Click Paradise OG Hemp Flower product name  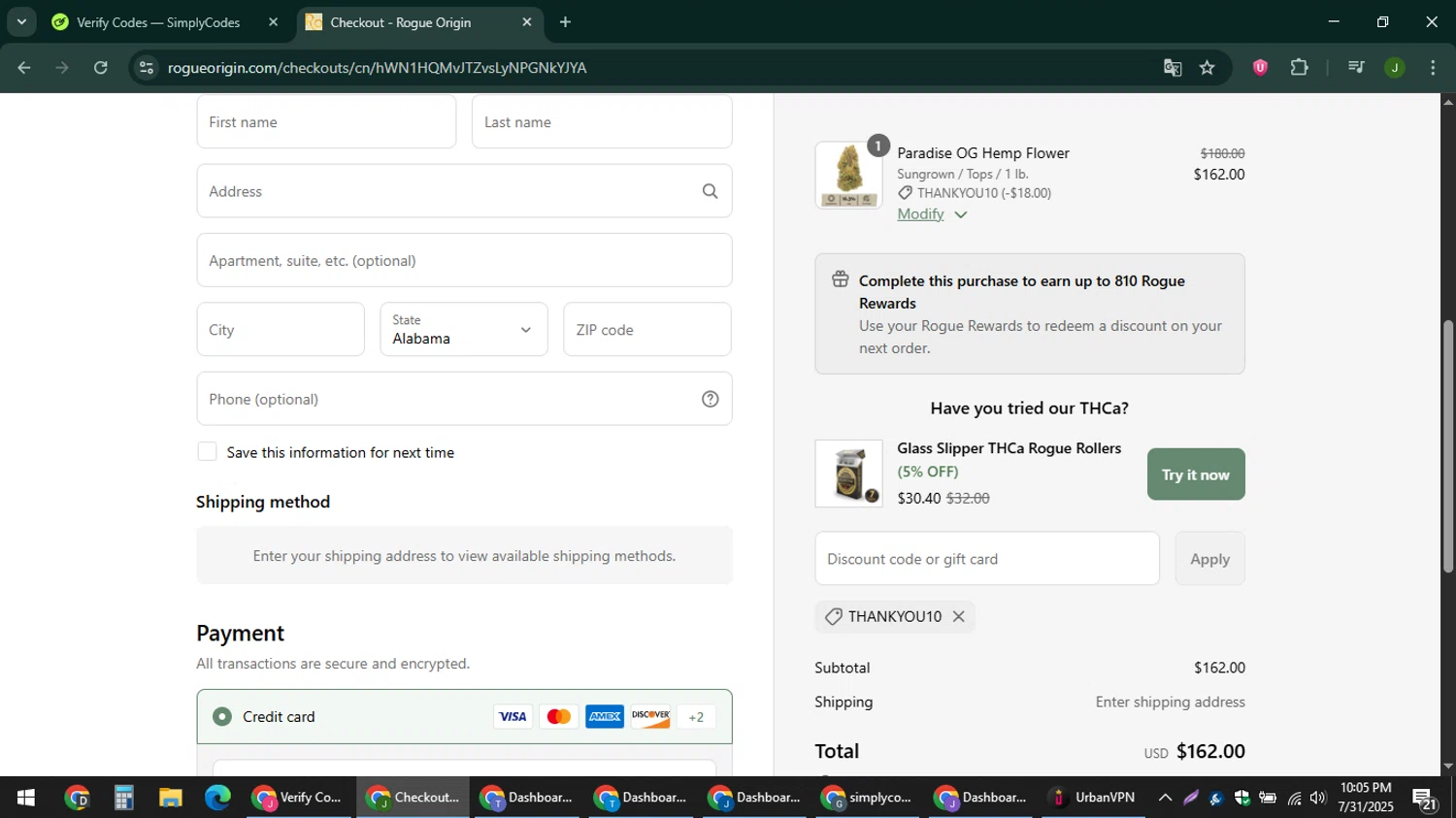(x=983, y=153)
